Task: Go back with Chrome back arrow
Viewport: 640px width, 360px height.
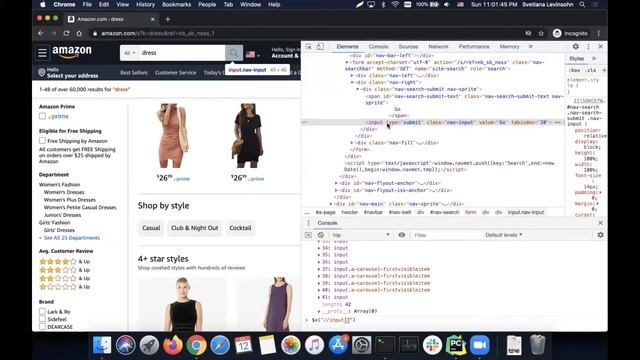Action: [x=40, y=33]
